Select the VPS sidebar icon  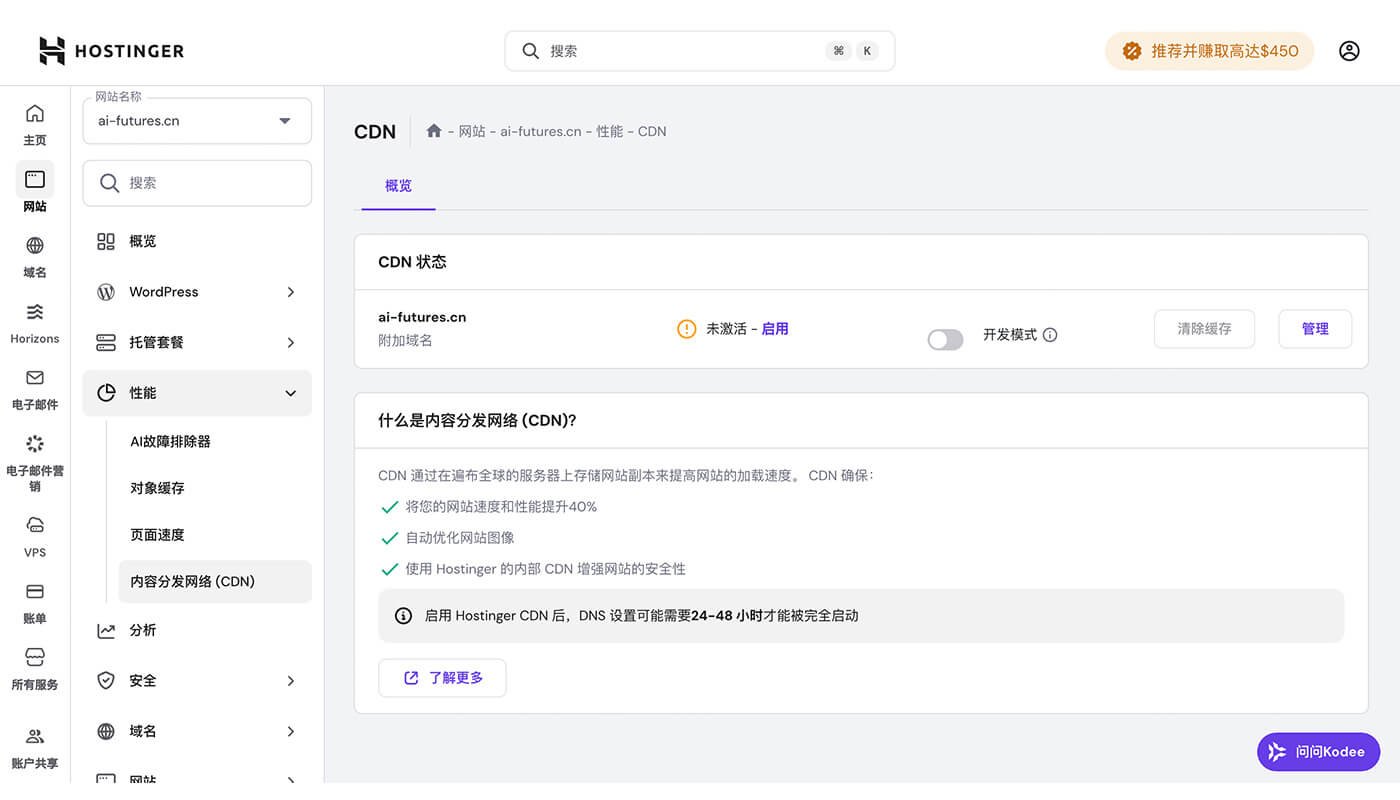click(x=34, y=535)
